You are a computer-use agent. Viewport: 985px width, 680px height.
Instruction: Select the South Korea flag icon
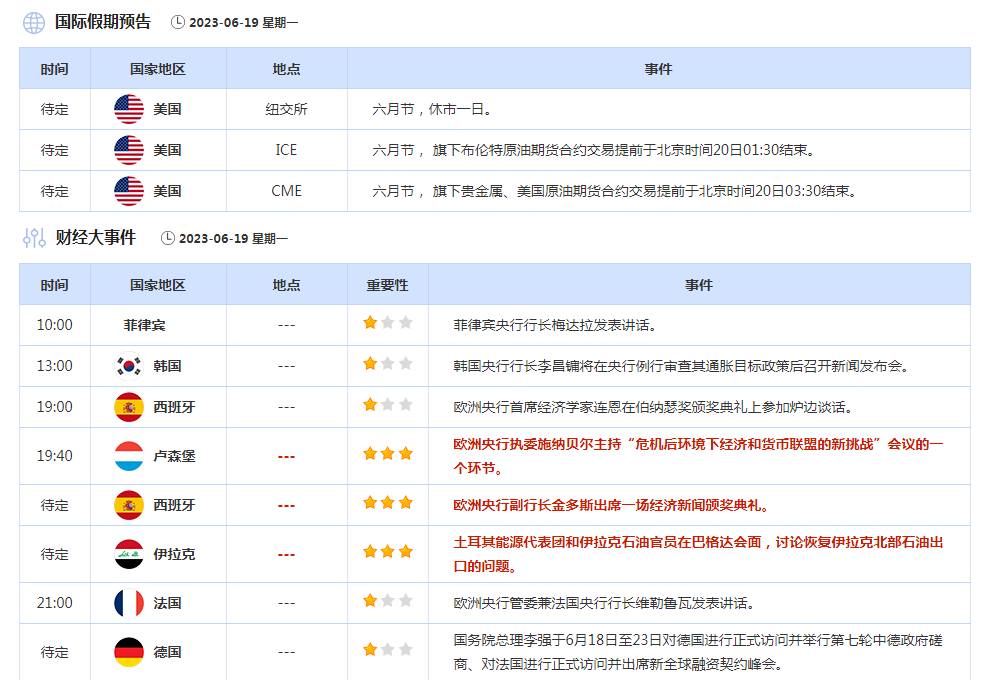[129, 366]
